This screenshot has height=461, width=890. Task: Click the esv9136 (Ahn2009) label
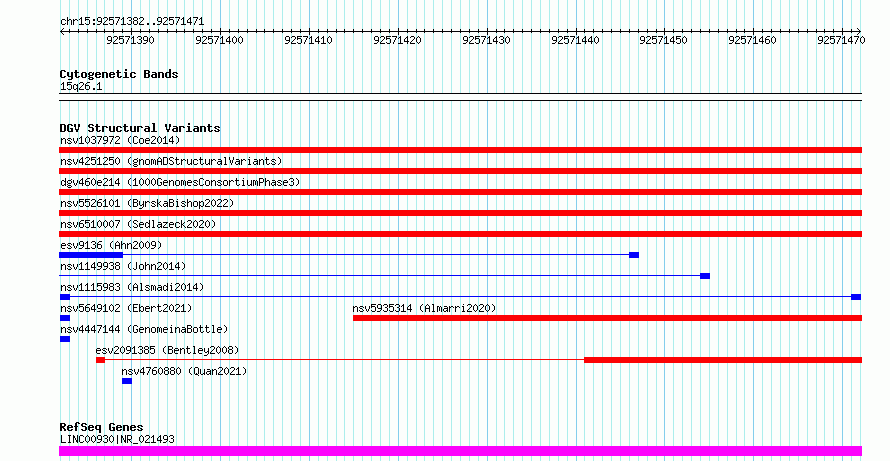(x=111, y=245)
